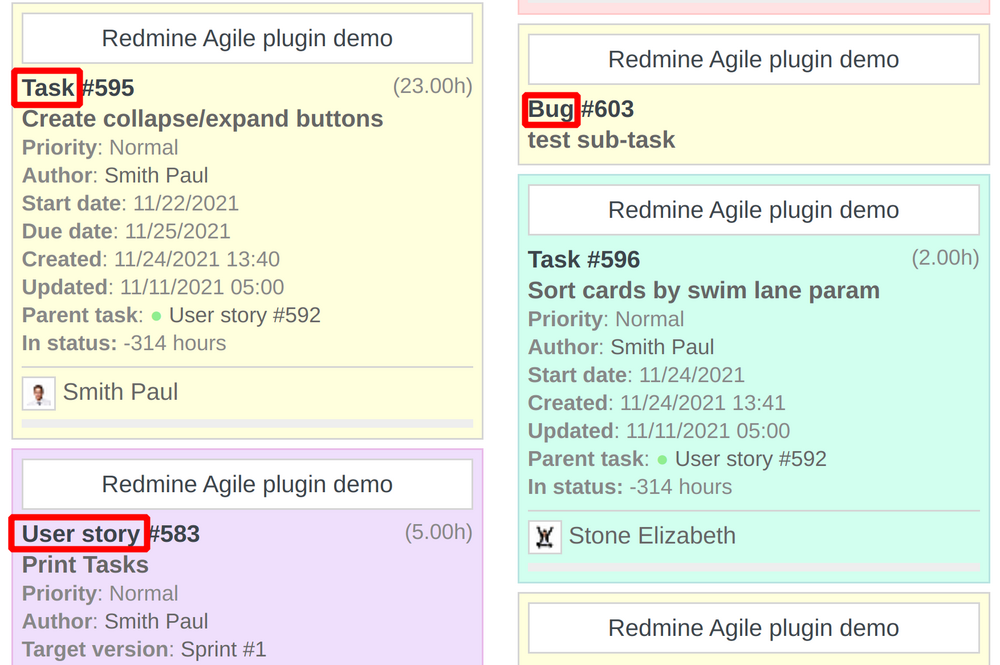The height and width of the screenshot is (665, 1000).
Task: Click the (5.00h) estimate on User story #583
Action: coord(438,532)
